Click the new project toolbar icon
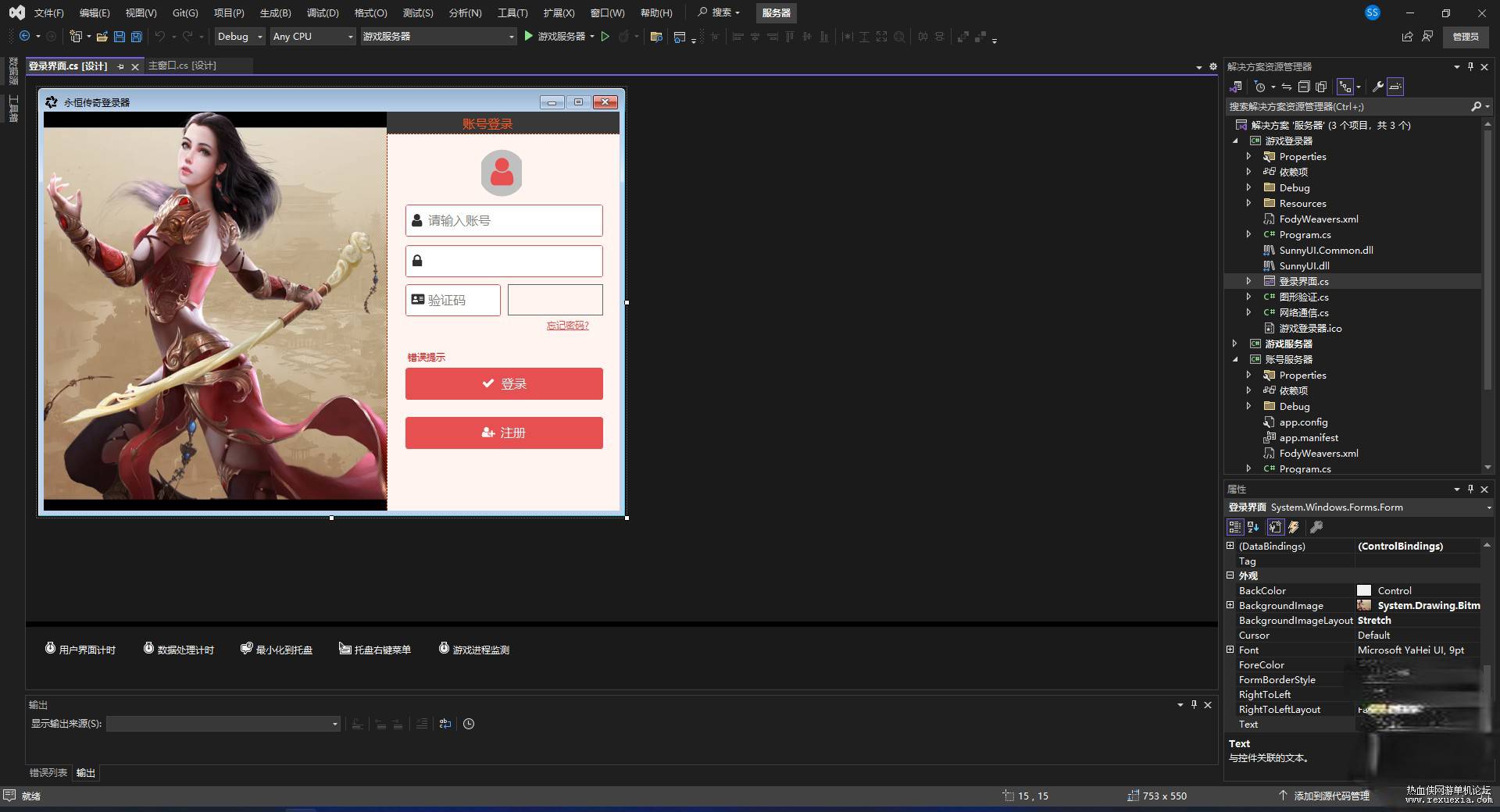 pyautogui.click(x=76, y=36)
